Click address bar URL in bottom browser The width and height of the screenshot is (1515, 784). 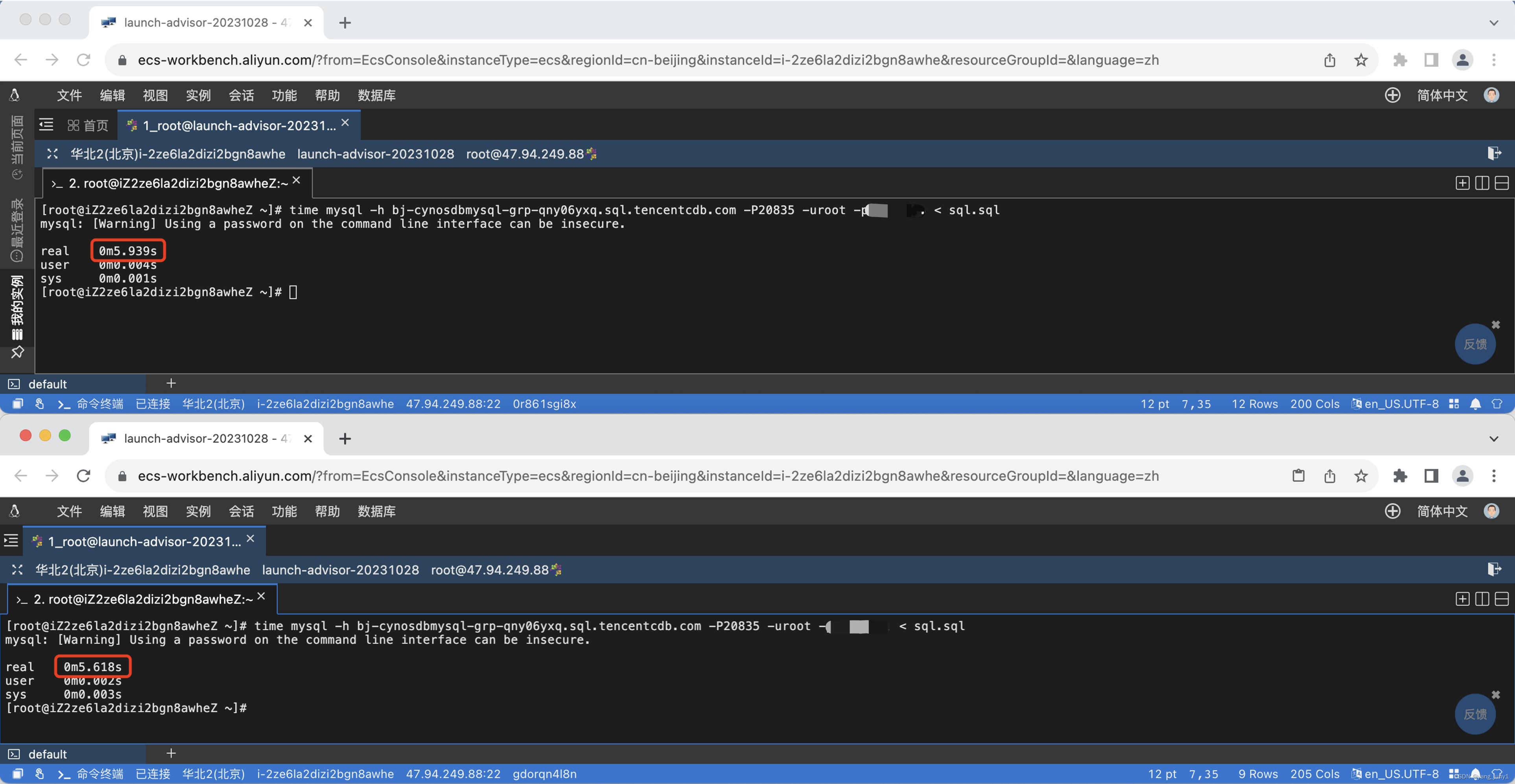[647, 476]
